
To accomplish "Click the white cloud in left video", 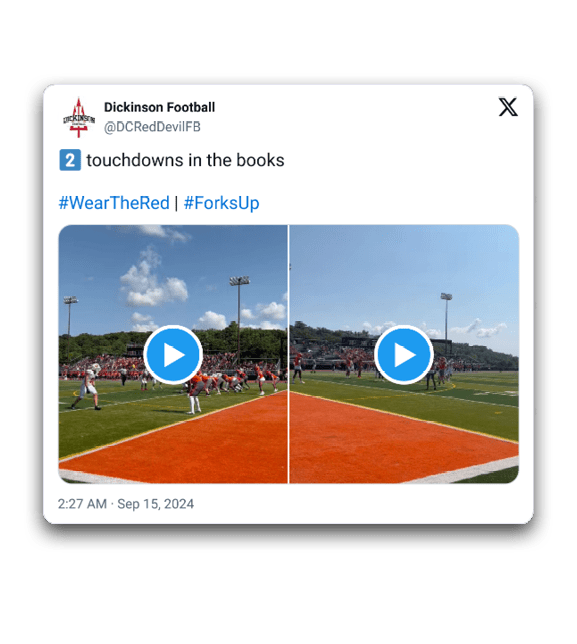I will (x=153, y=283).
